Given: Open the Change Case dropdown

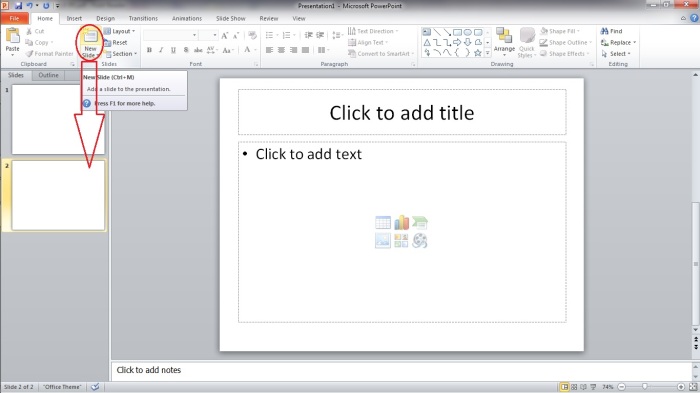Looking at the screenshot, I should click(228, 50).
